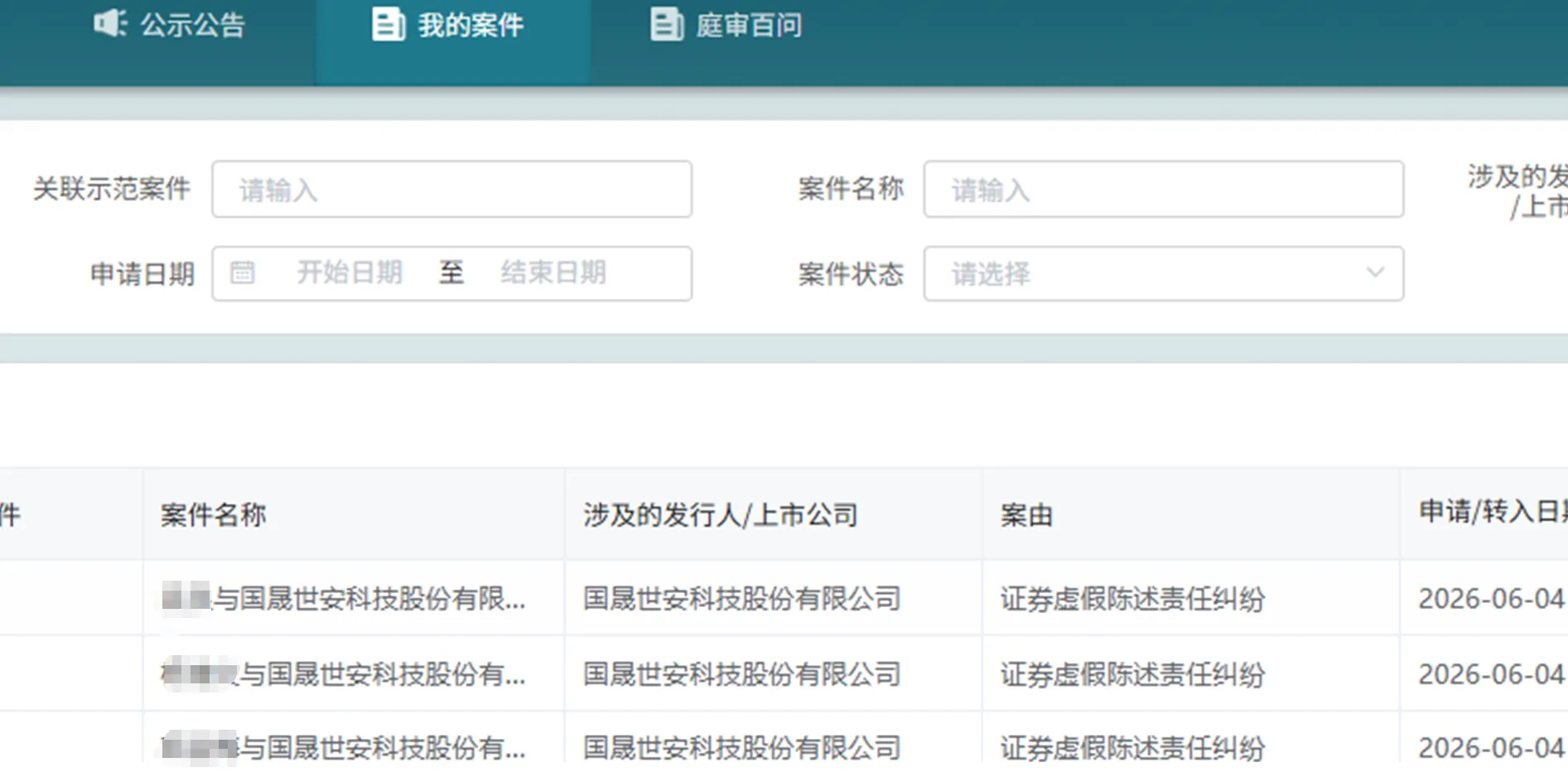Image resolution: width=1568 pixels, height=777 pixels.
Task: Click 国晟世安科技股份有限公司 in third row
Action: click(x=741, y=748)
